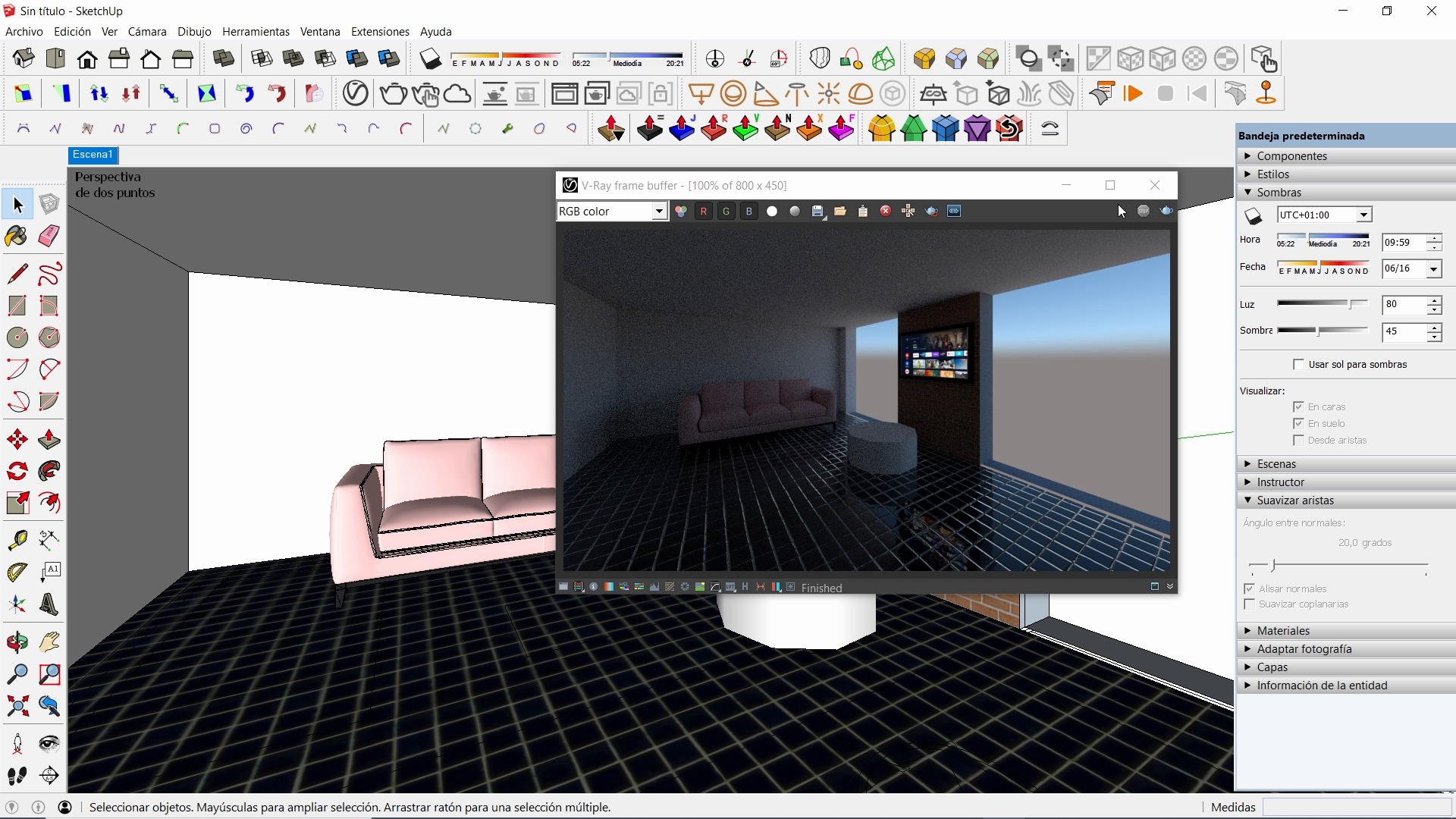Expand Adaptar fotografía panel

[1346, 649]
